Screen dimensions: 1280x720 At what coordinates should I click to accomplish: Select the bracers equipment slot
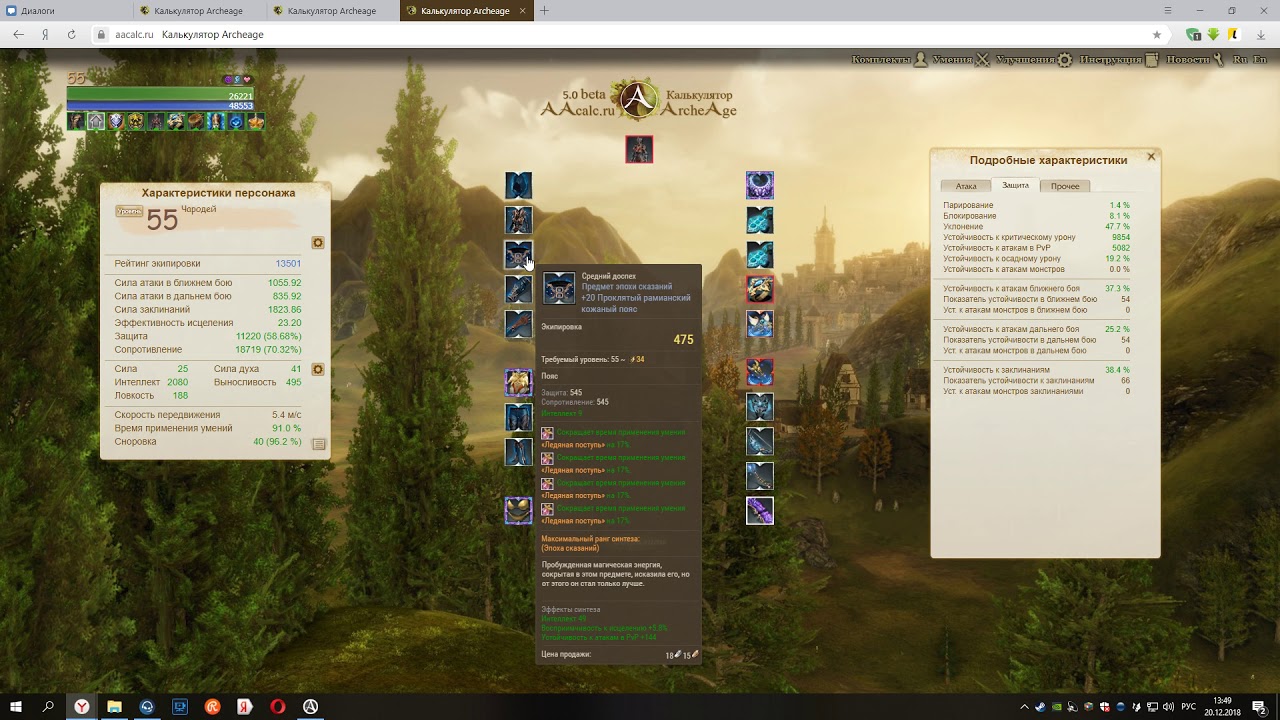518,290
